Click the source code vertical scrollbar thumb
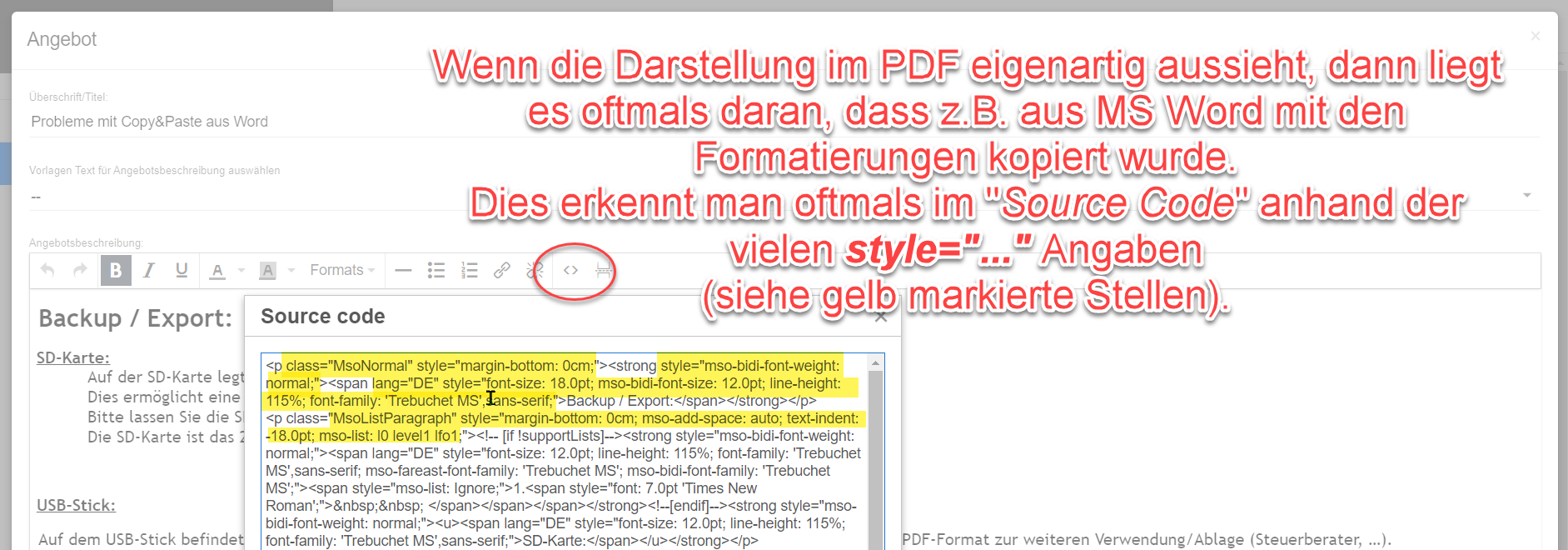 click(875, 460)
